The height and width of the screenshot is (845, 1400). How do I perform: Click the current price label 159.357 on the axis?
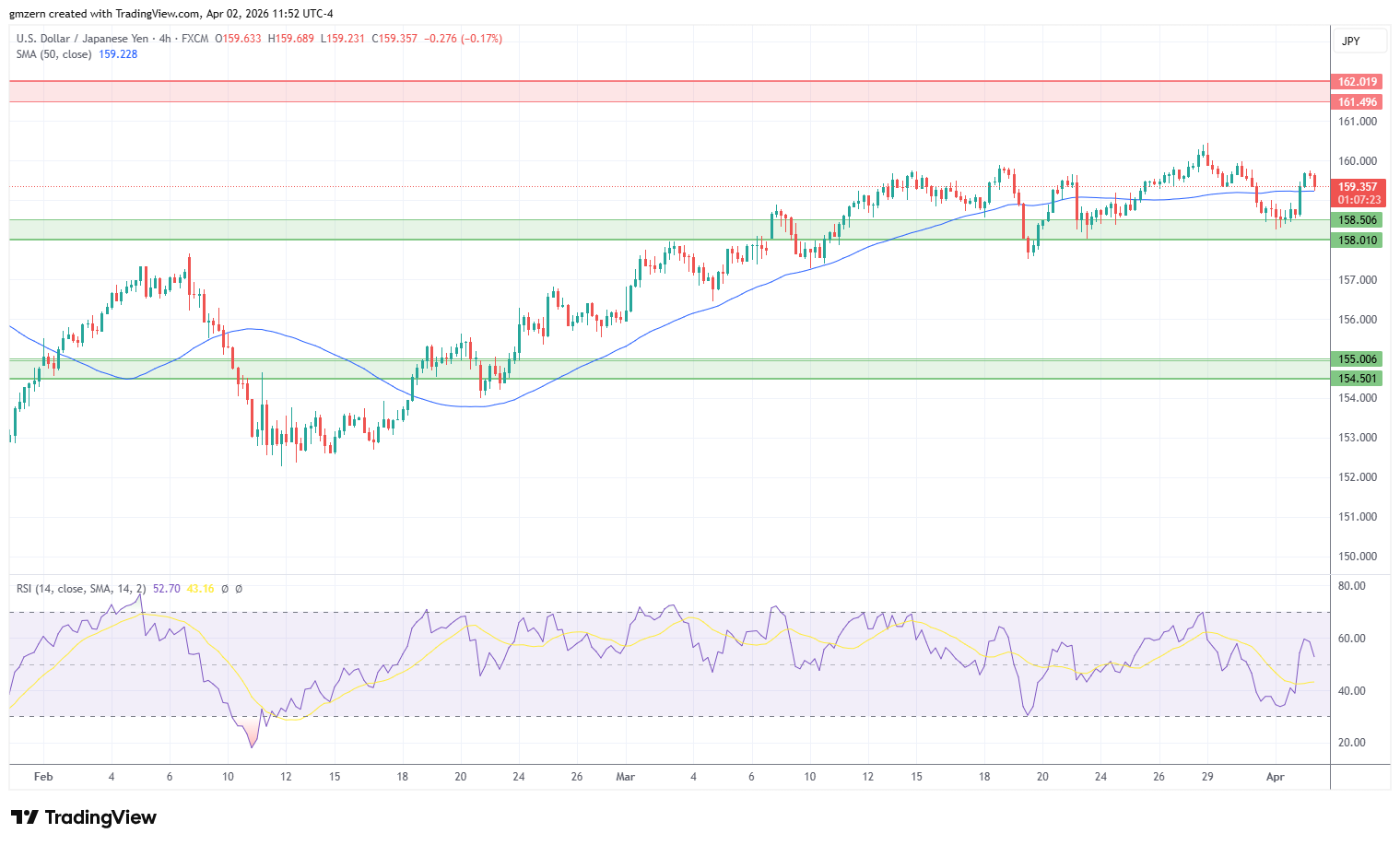(x=1358, y=187)
